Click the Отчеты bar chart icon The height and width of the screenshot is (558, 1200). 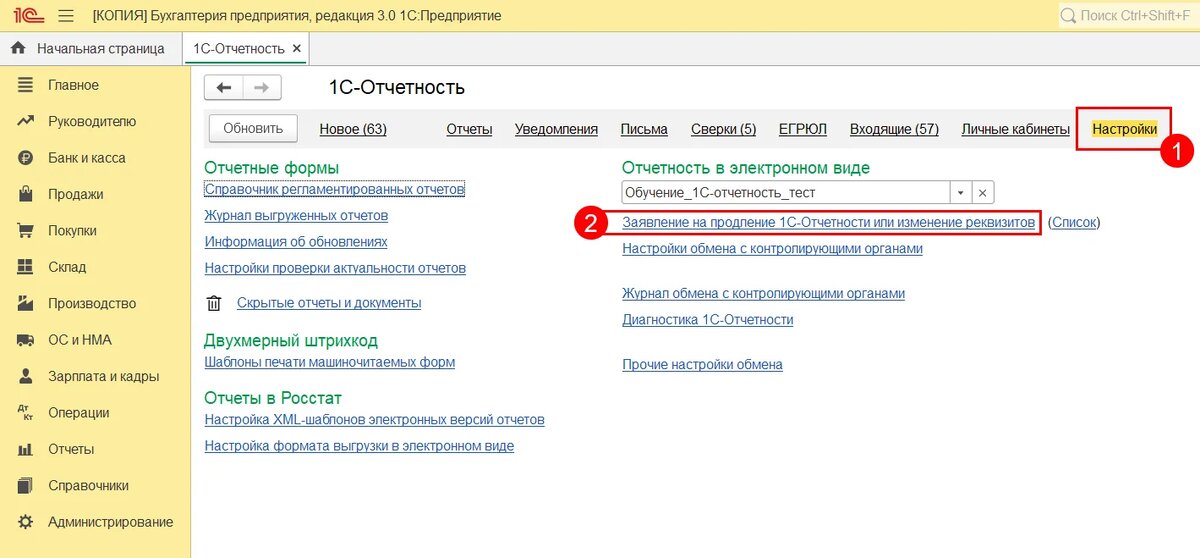[x=26, y=449]
